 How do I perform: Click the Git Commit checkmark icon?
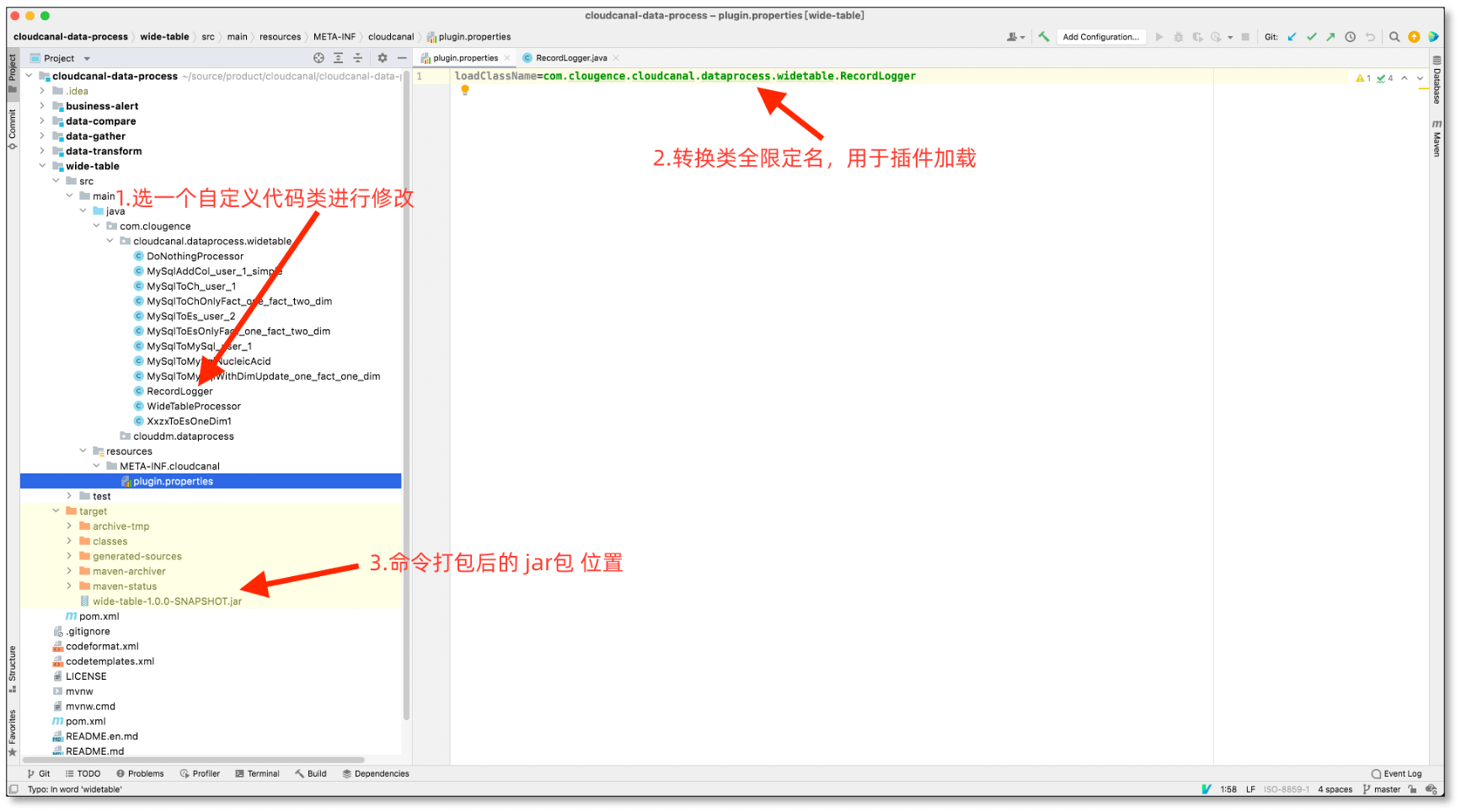1311,37
